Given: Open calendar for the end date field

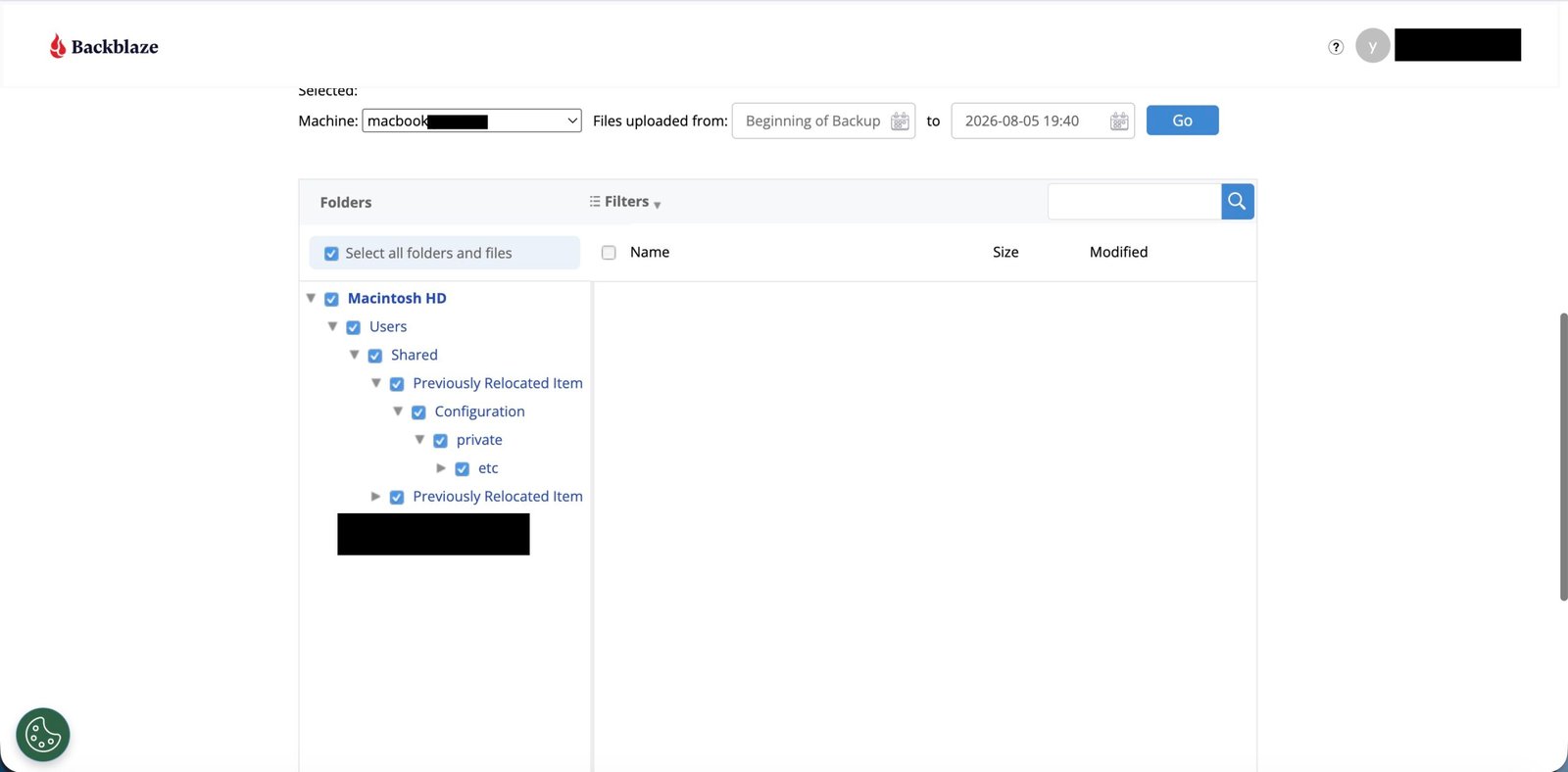Looking at the screenshot, I should click(1119, 121).
